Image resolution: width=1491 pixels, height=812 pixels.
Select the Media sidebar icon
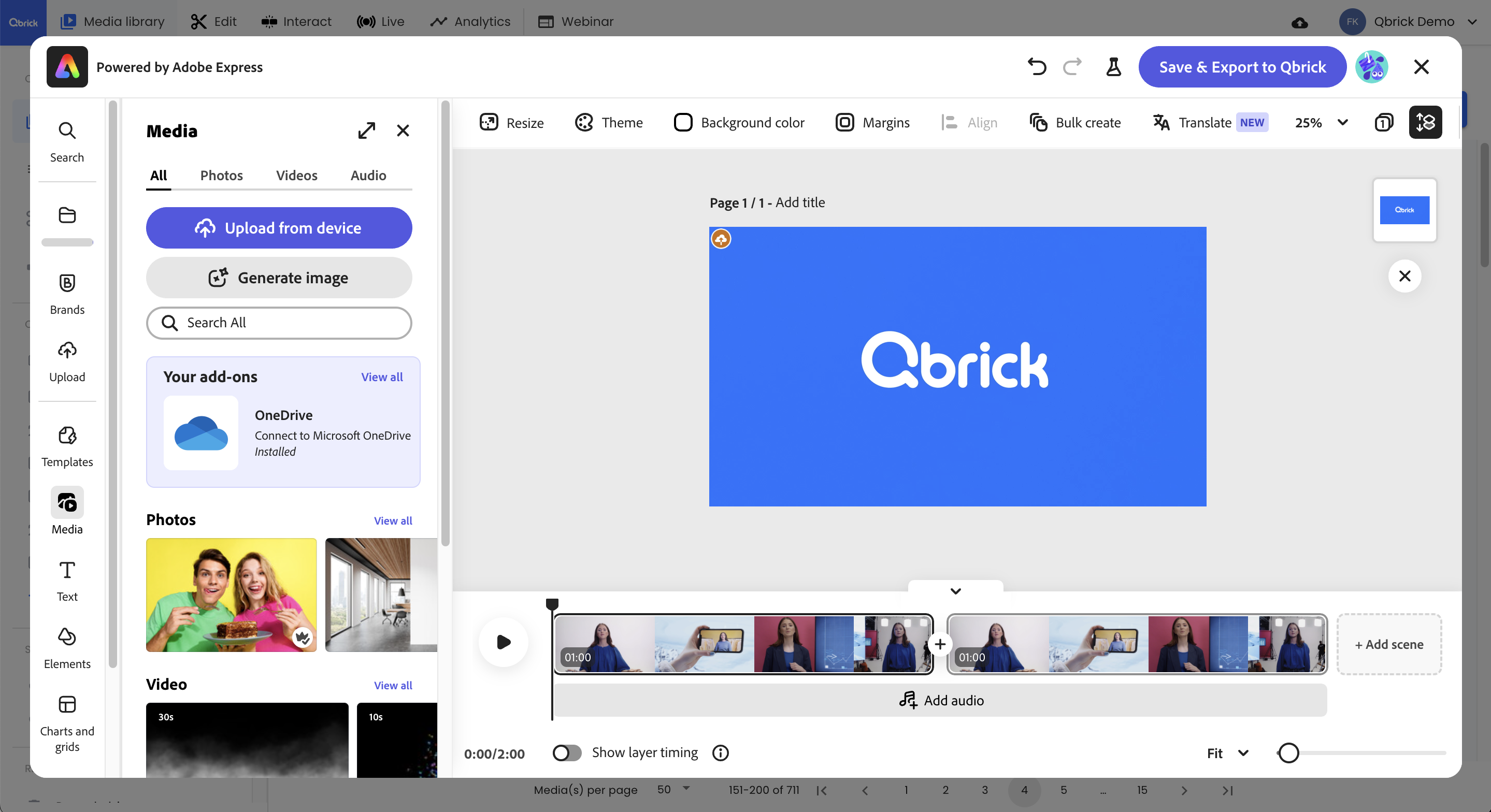pos(67,512)
